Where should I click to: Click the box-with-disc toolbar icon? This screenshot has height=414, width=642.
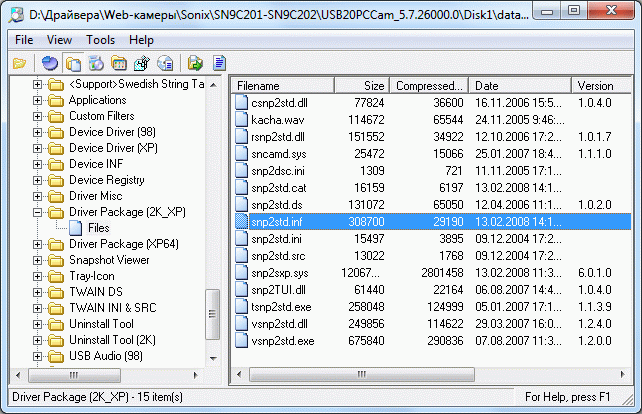click(x=96, y=63)
